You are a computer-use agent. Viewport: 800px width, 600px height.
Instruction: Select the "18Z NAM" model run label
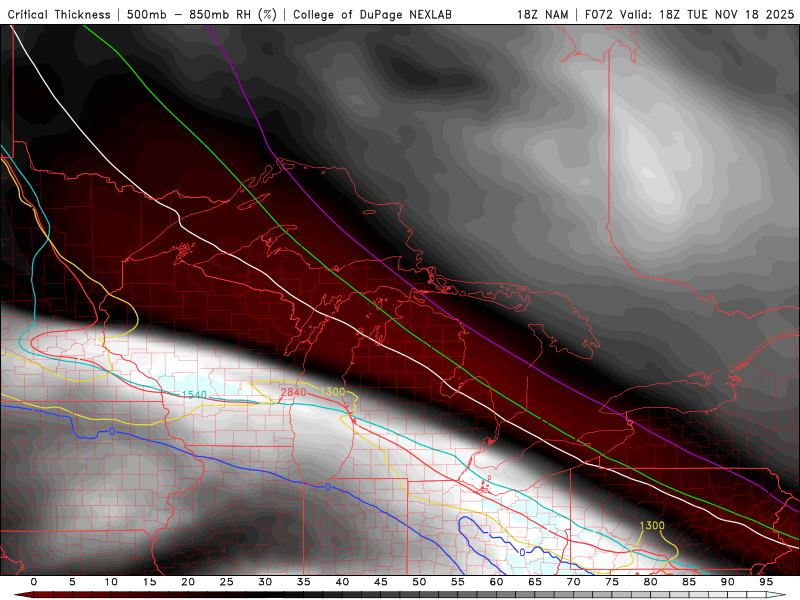(x=543, y=15)
